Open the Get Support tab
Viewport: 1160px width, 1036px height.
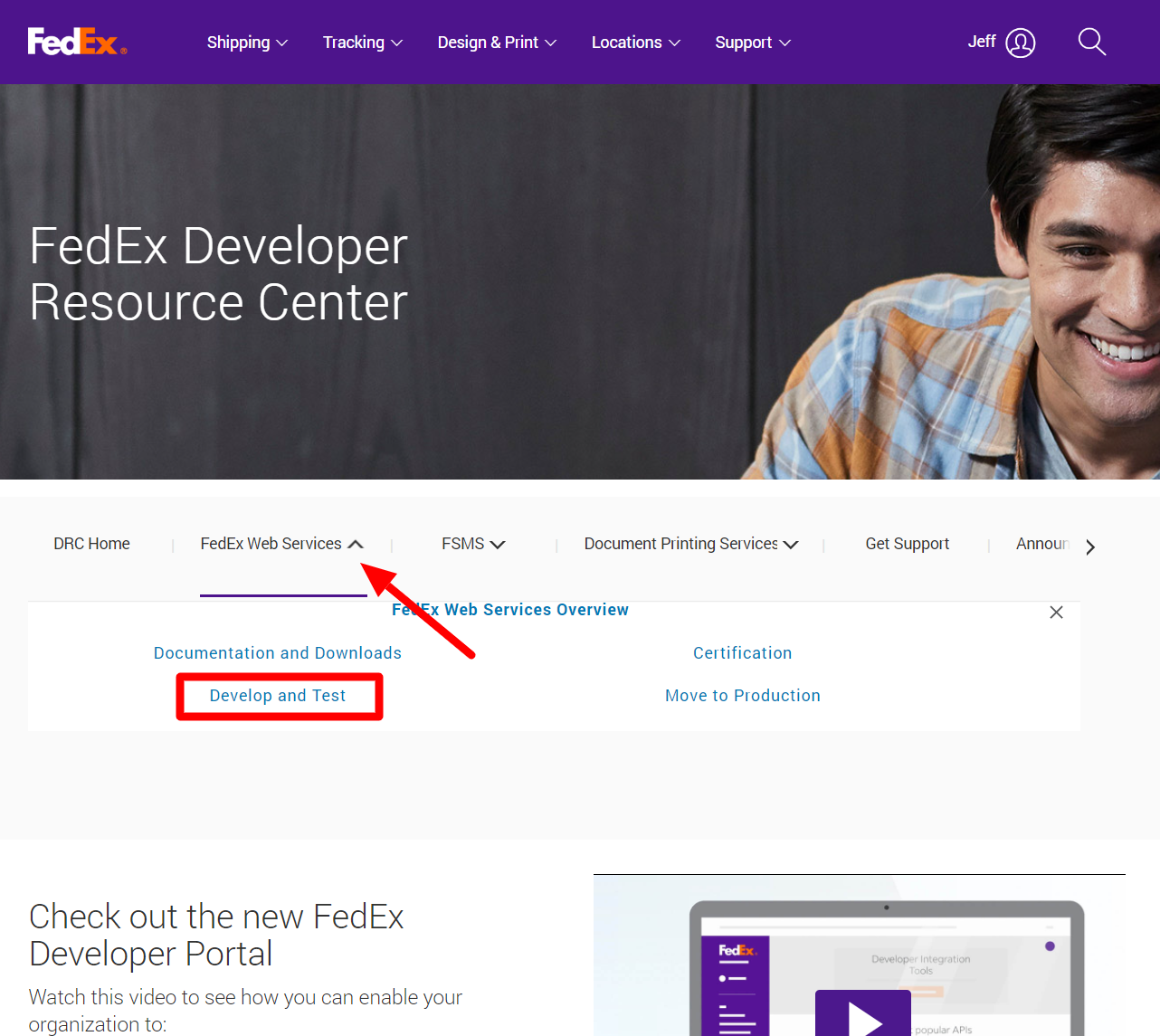click(907, 544)
